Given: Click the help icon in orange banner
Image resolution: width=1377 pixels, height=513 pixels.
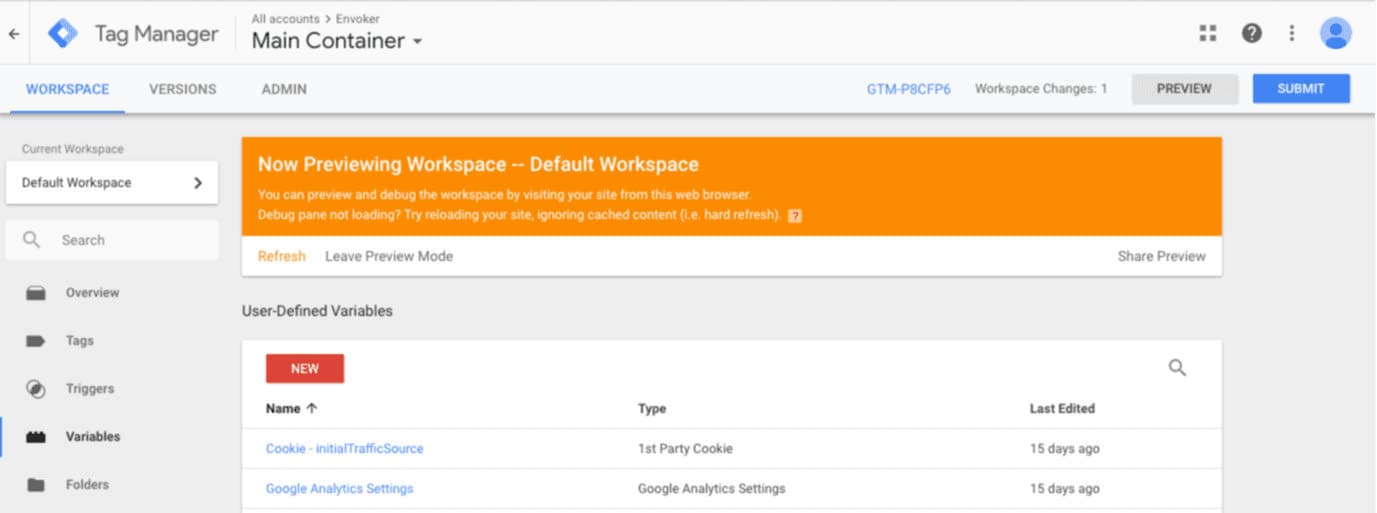Looking at the screenshot, I should 795,215.
